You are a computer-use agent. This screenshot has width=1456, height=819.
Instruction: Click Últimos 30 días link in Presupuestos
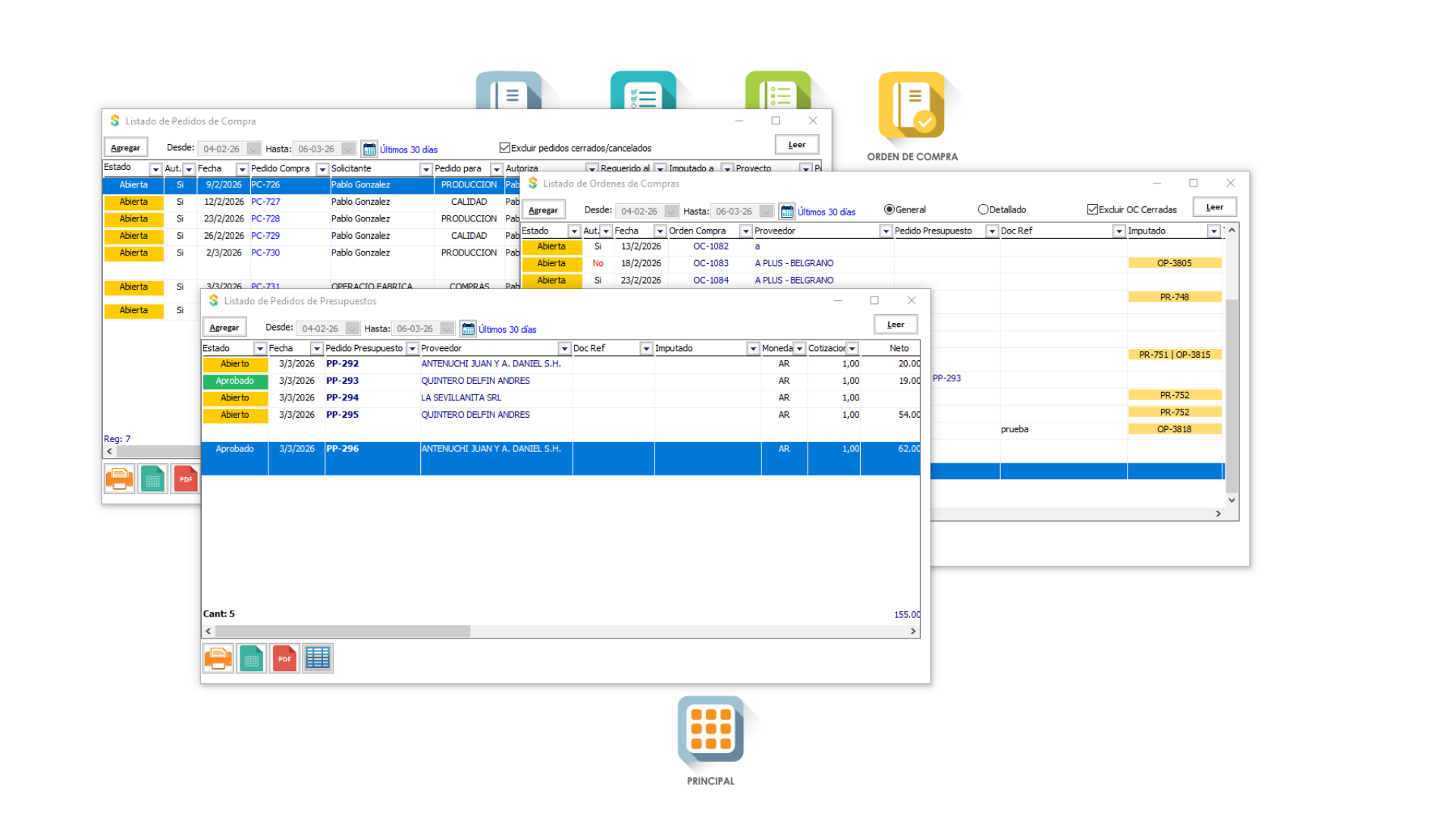pyautogui.click(x=507, y=329)
